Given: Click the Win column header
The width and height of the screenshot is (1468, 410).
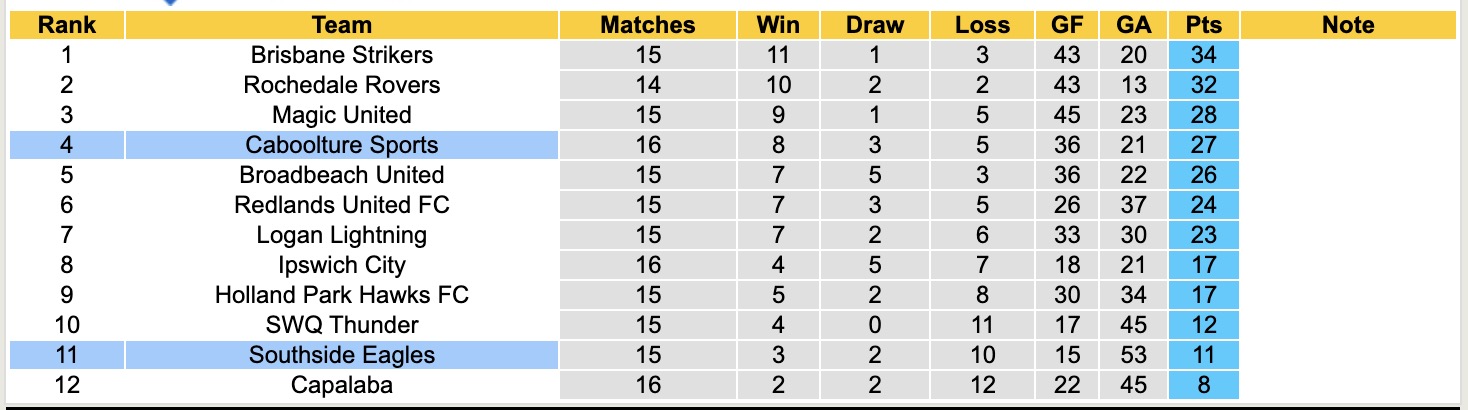Looking at the screenshot, I should tap(778, 25).
